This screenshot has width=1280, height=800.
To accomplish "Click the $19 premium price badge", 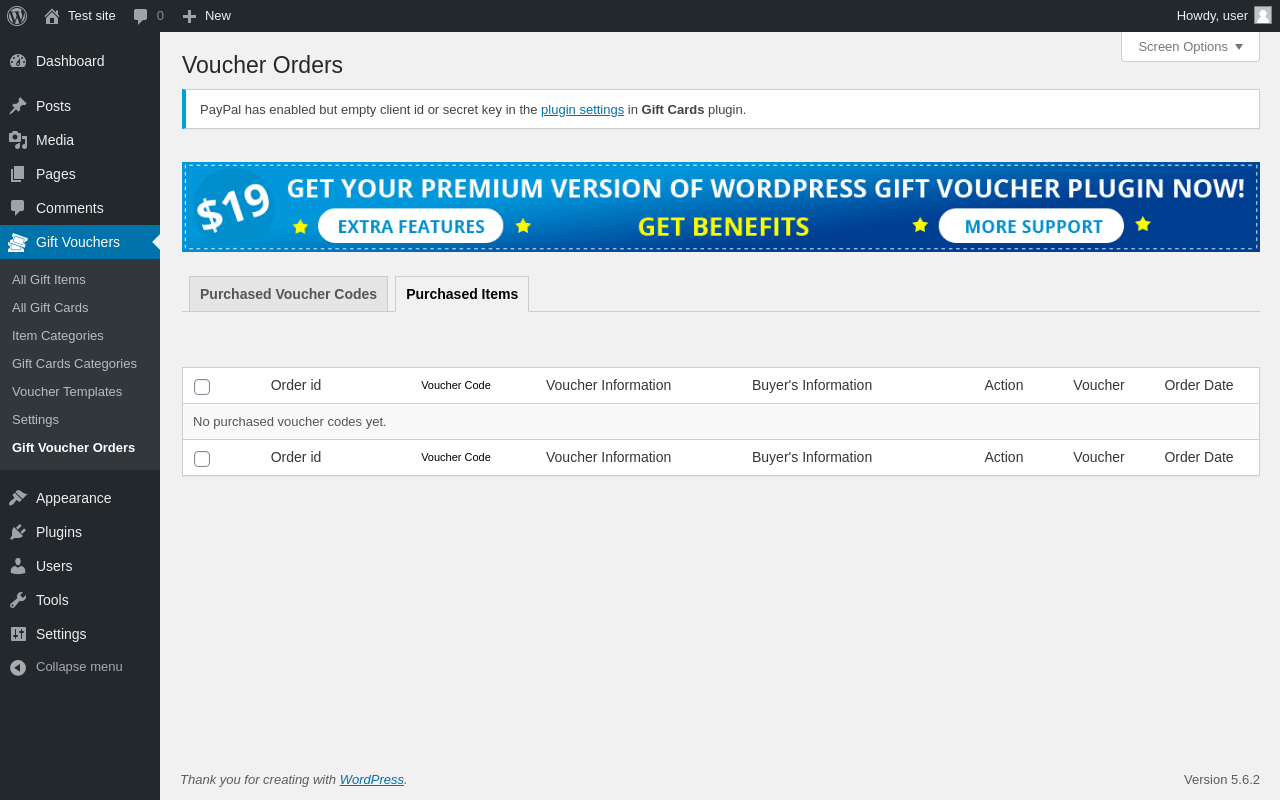I will point(233,207).
